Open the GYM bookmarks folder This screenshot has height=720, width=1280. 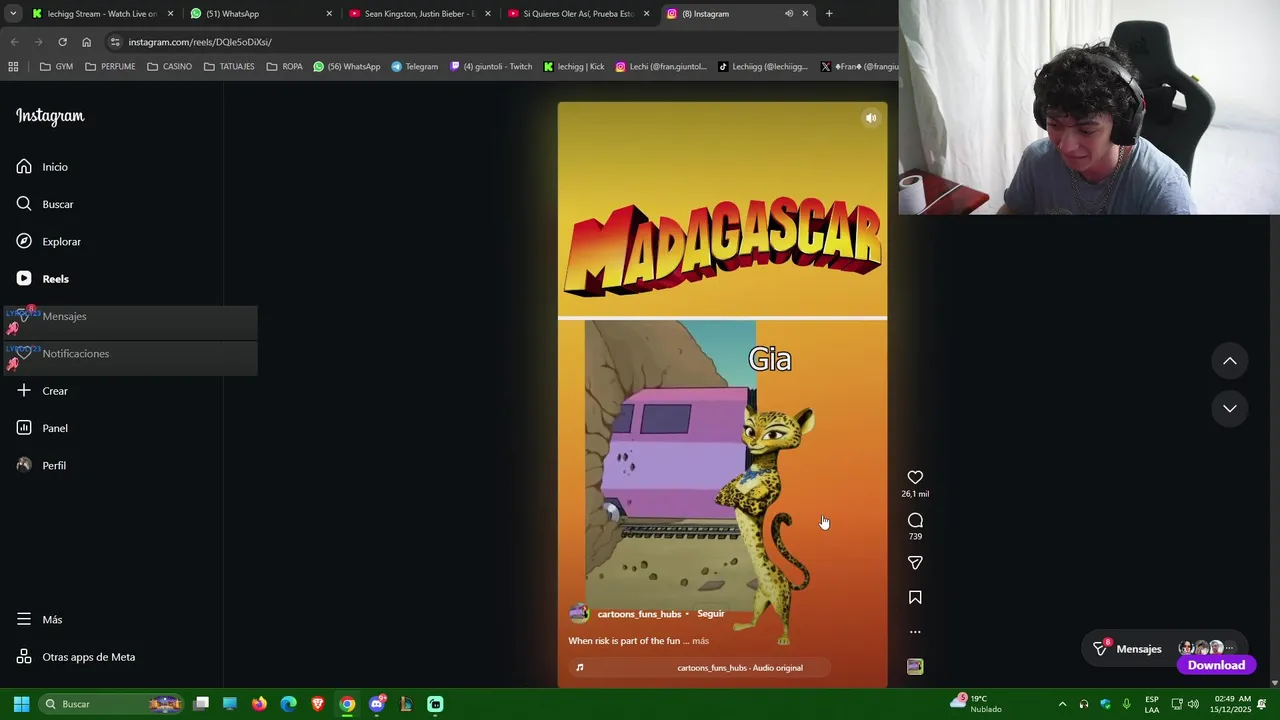[56, 67]
